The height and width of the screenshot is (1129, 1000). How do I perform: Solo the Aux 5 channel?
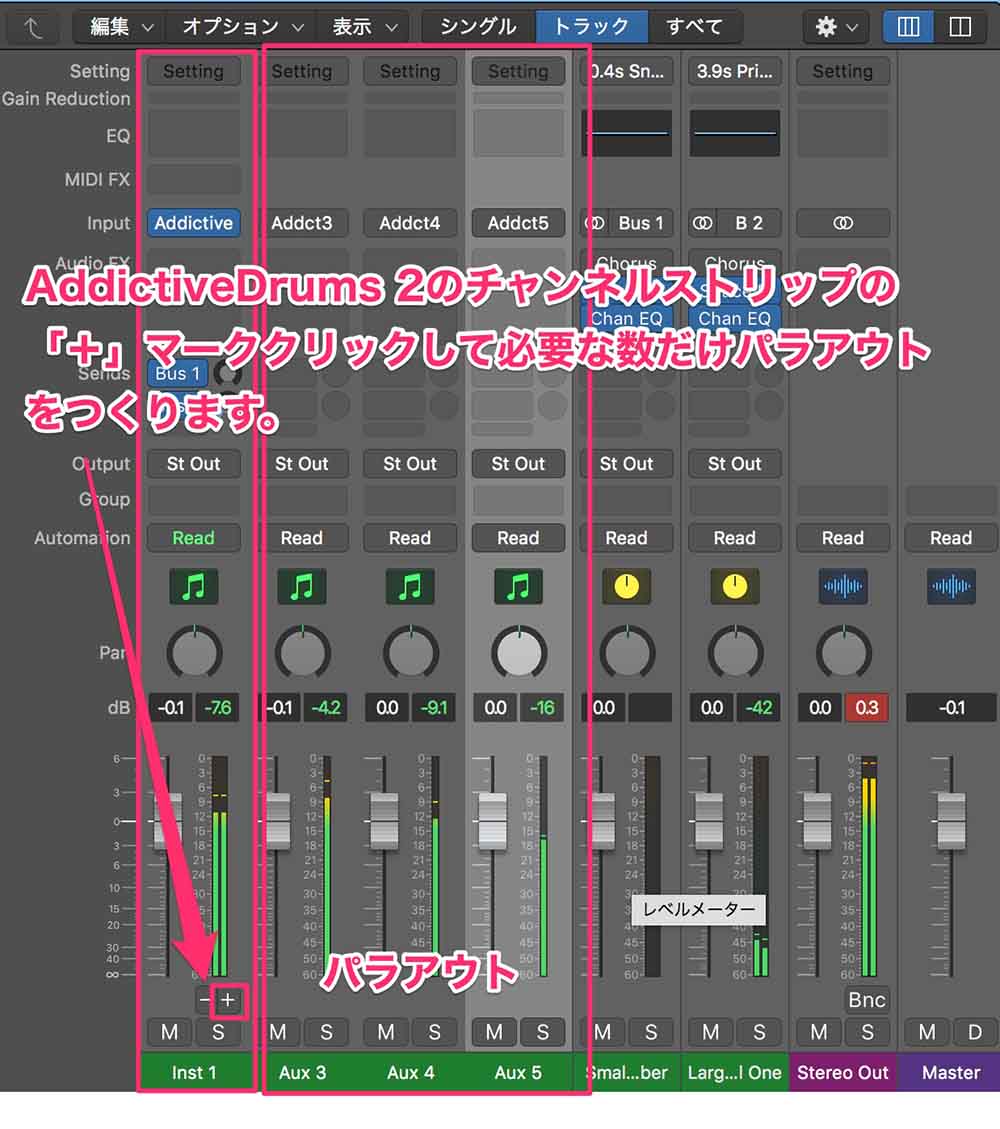543,1033
